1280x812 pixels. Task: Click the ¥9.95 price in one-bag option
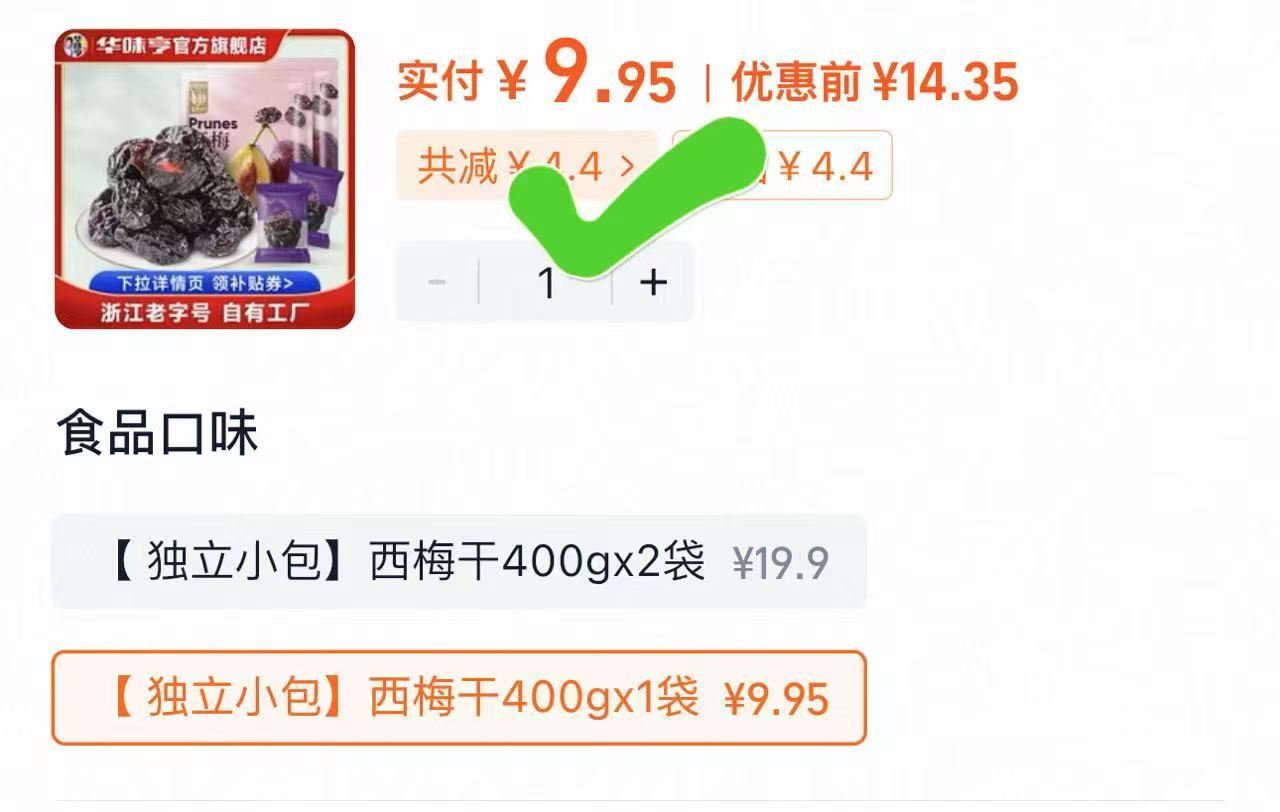tap(777, 699)
